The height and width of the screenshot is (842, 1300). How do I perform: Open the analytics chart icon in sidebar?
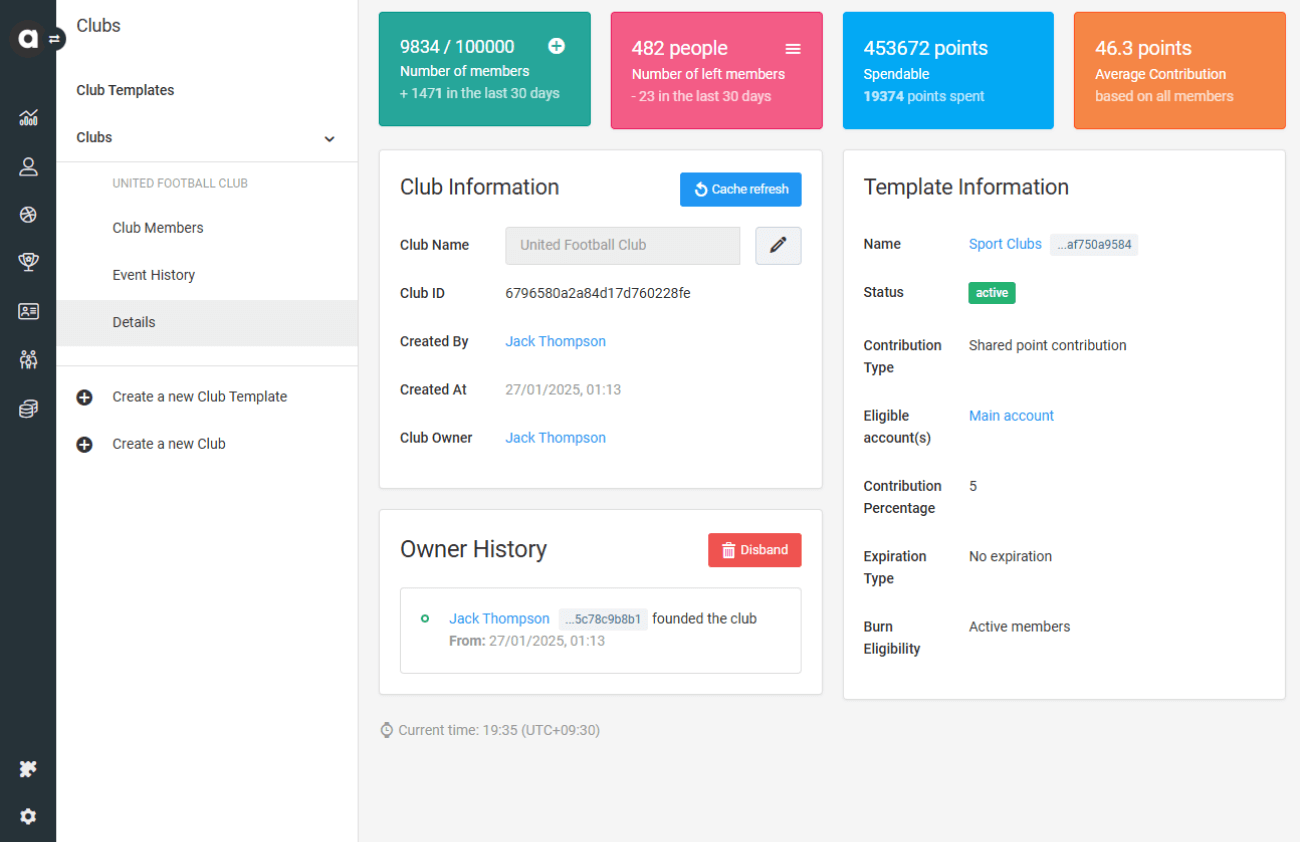(x=28, y=118)
